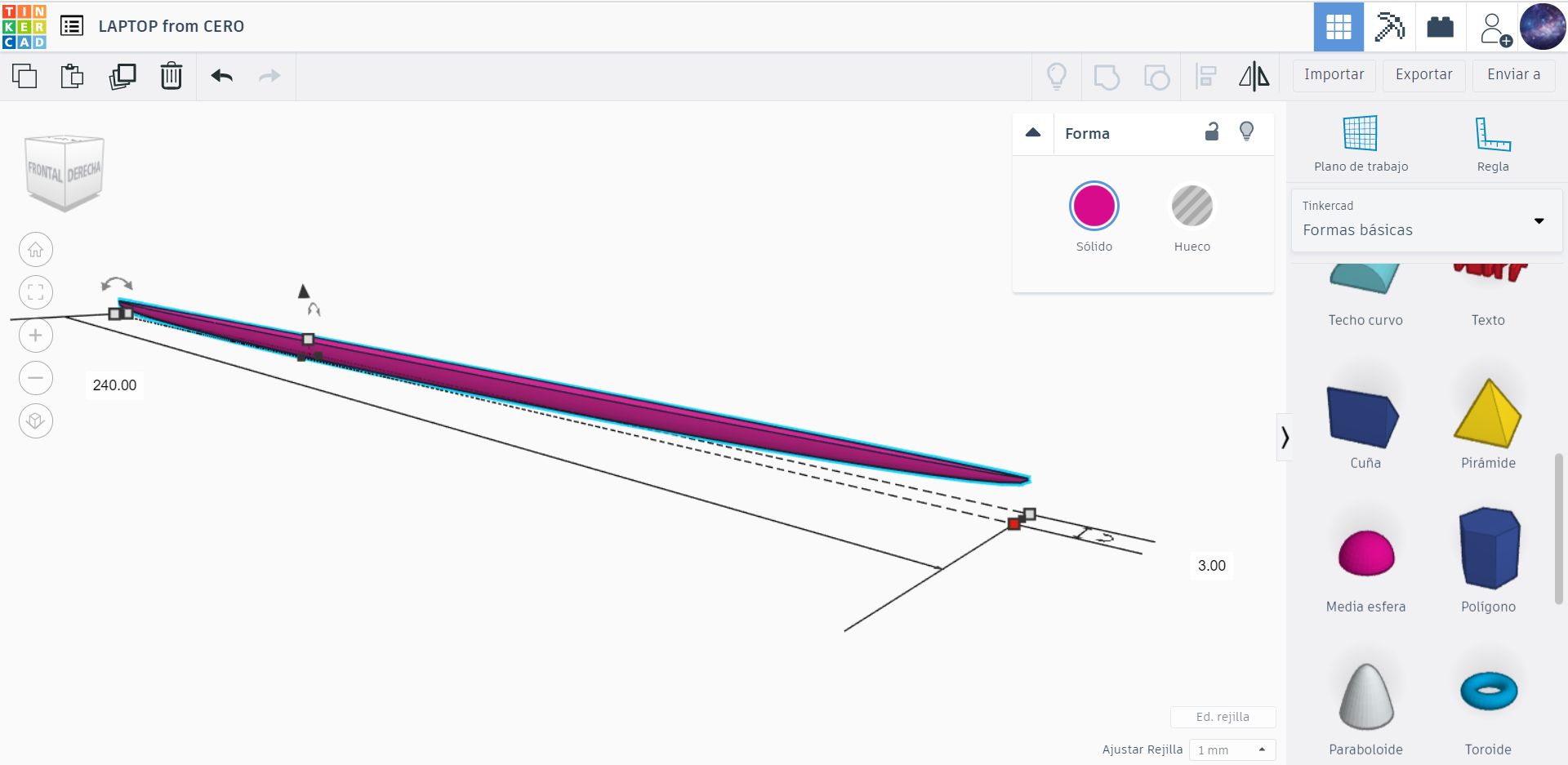Click the red corner resize handle
The height and width of the screenshot is (765, 1568).
(x=1013, y=524)
